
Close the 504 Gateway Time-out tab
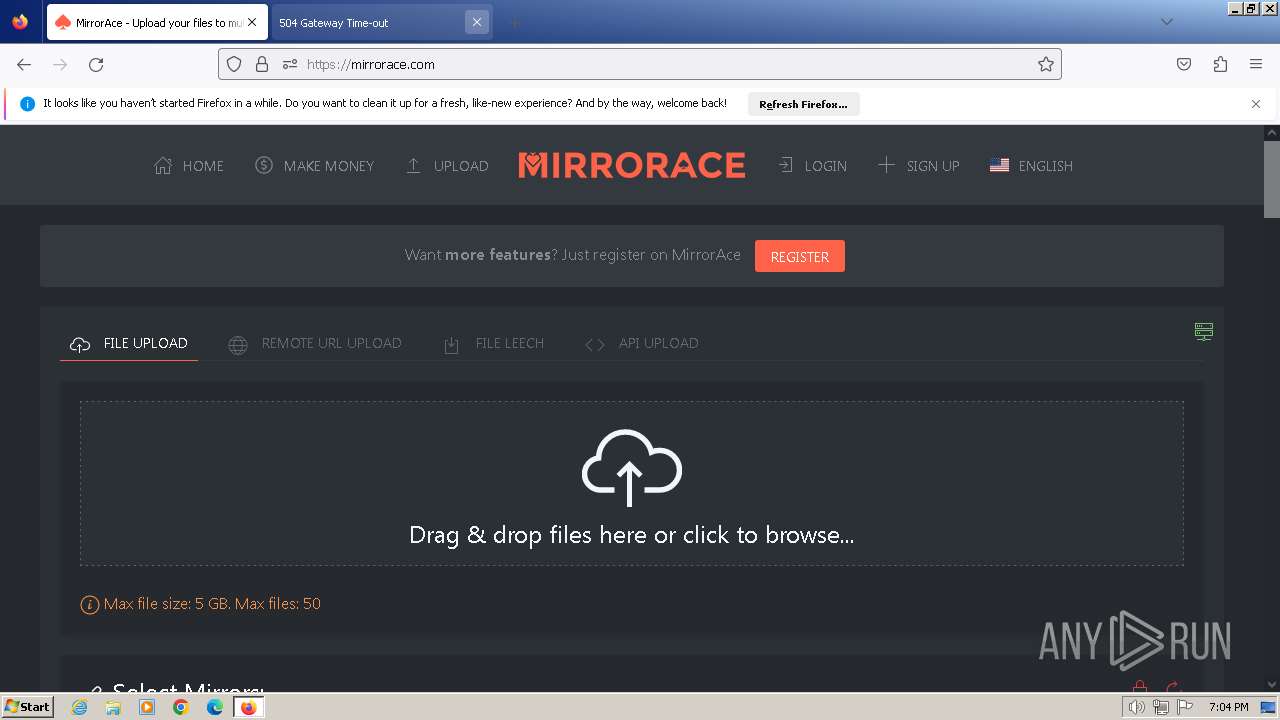pyautogui.click(x=477, y=22)
